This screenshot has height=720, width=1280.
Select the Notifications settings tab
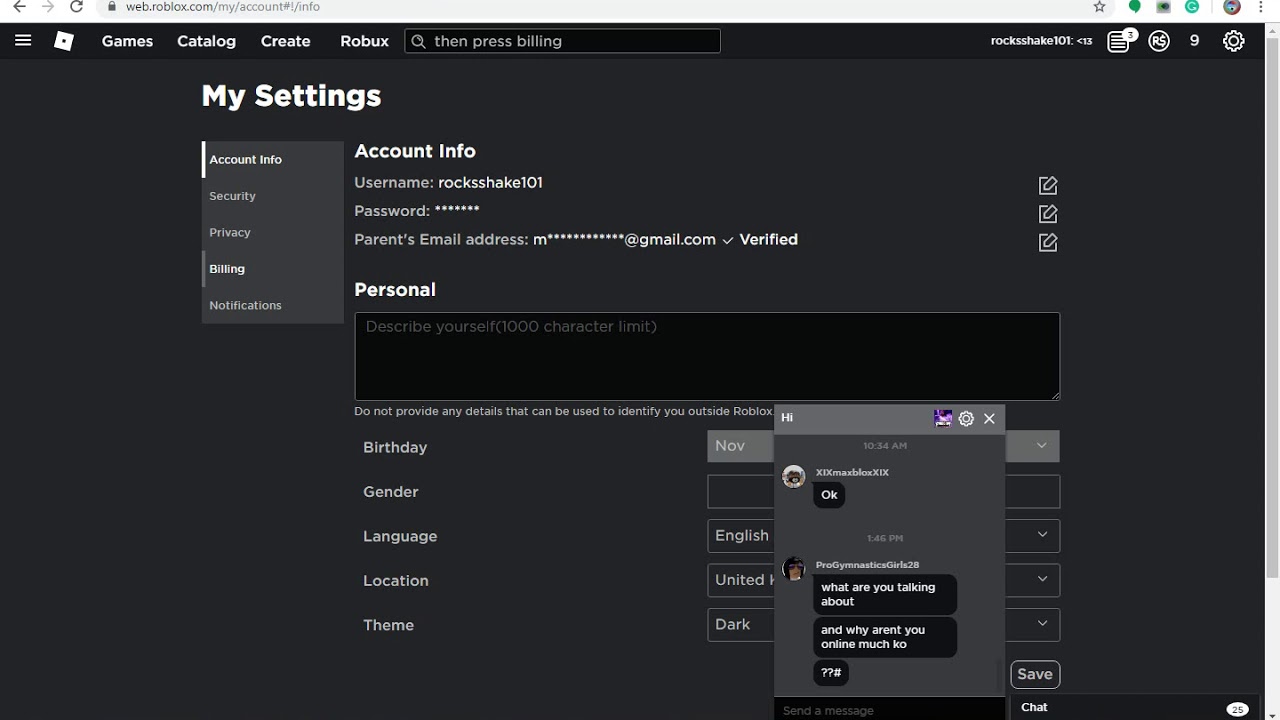pos(273,305)
